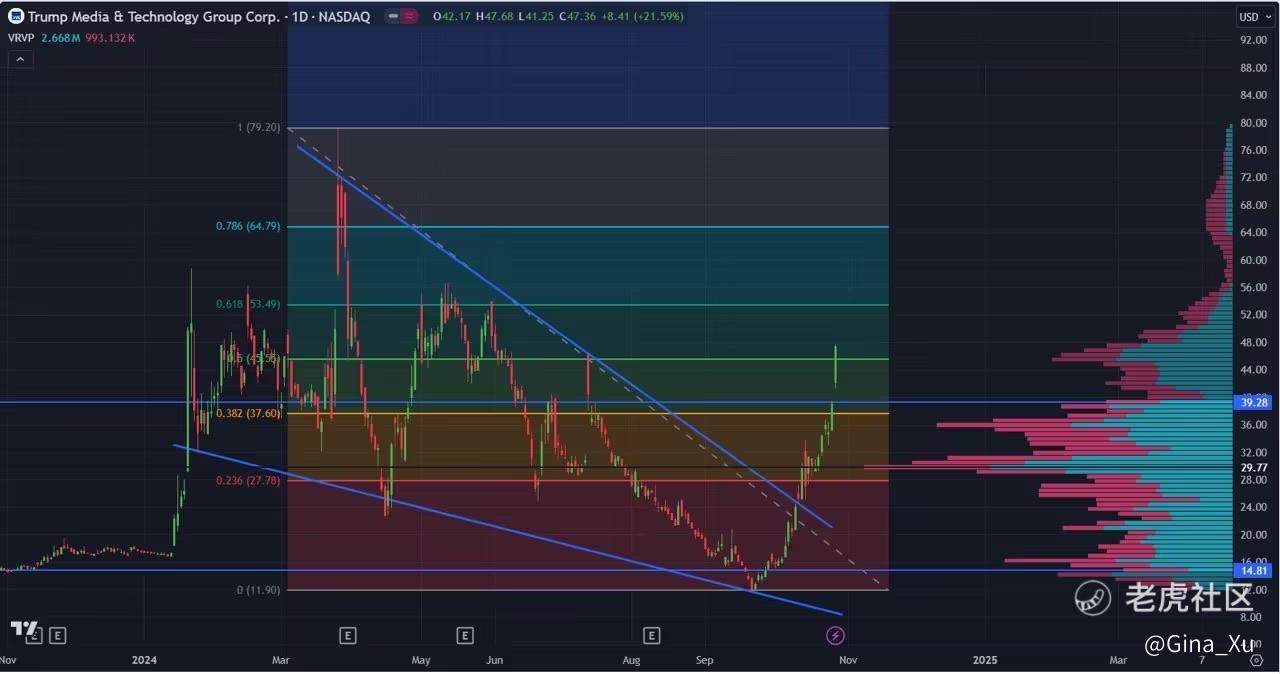Click the NASDAQ exchange text in the title
The height and width of the screenshot is (674, 1280).
click(347, 17)
